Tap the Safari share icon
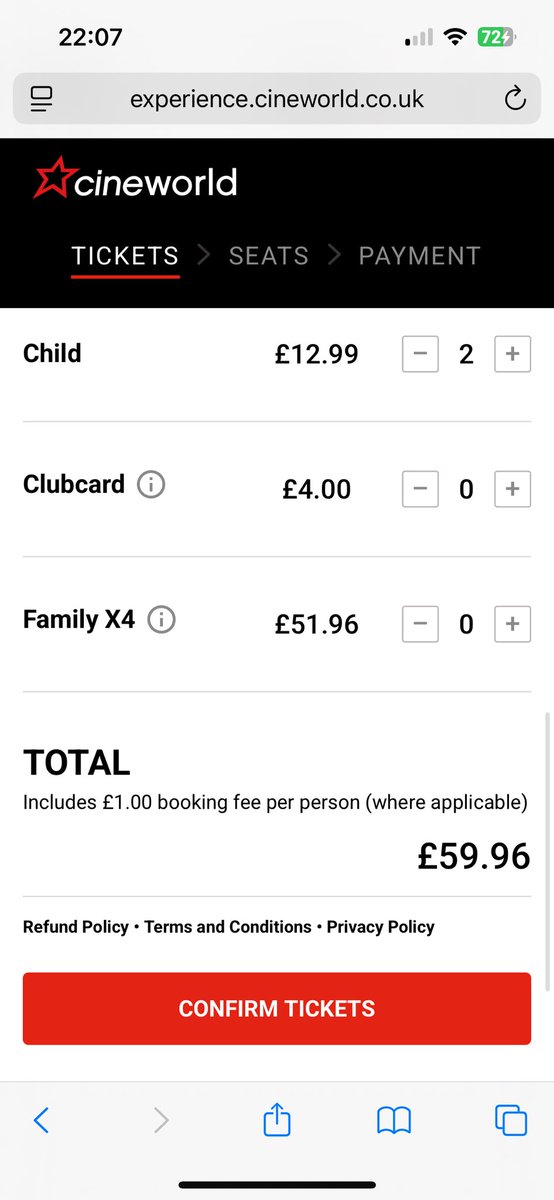 click(277, 1118)
